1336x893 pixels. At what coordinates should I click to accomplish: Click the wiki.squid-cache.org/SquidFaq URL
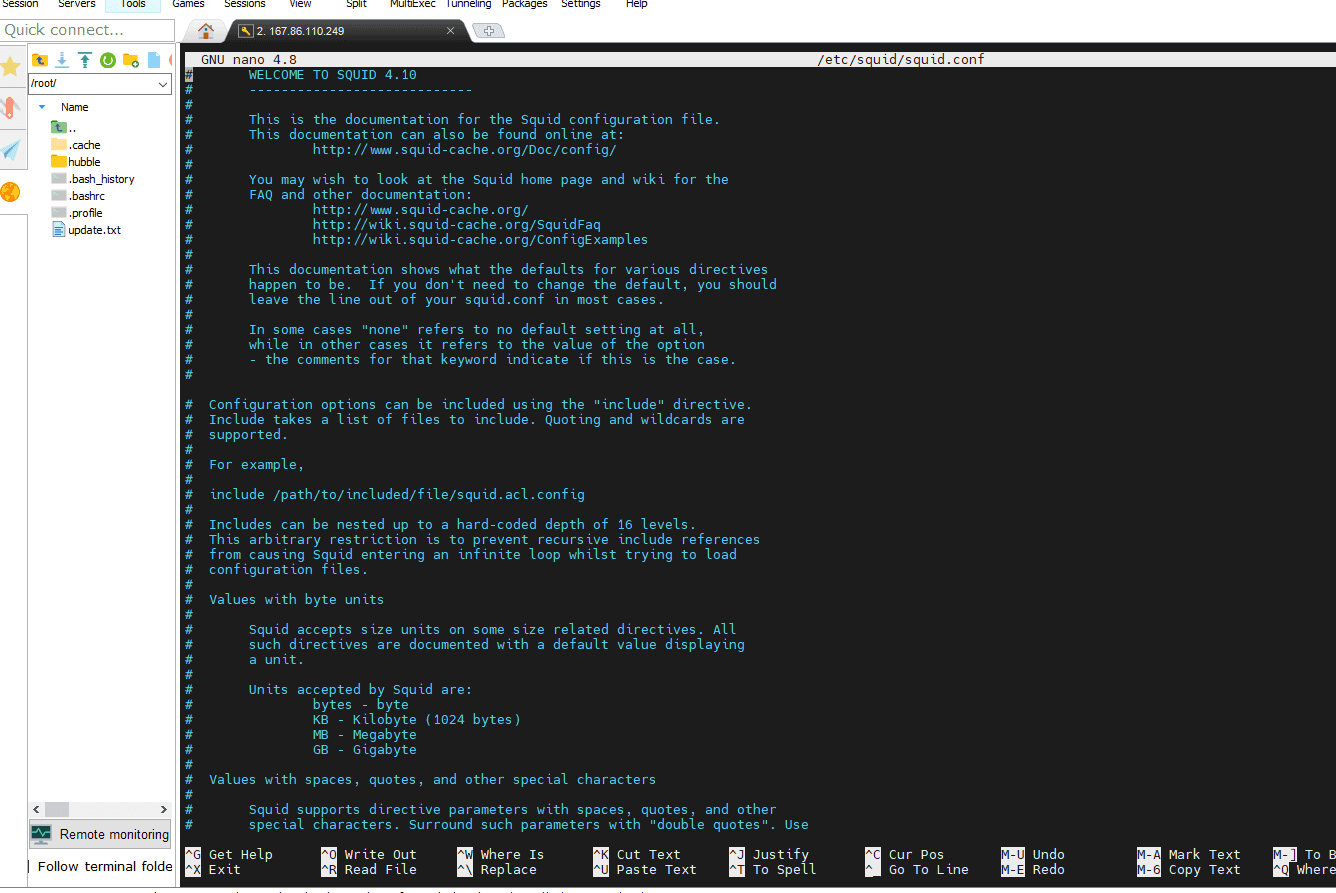pos(456,225)
